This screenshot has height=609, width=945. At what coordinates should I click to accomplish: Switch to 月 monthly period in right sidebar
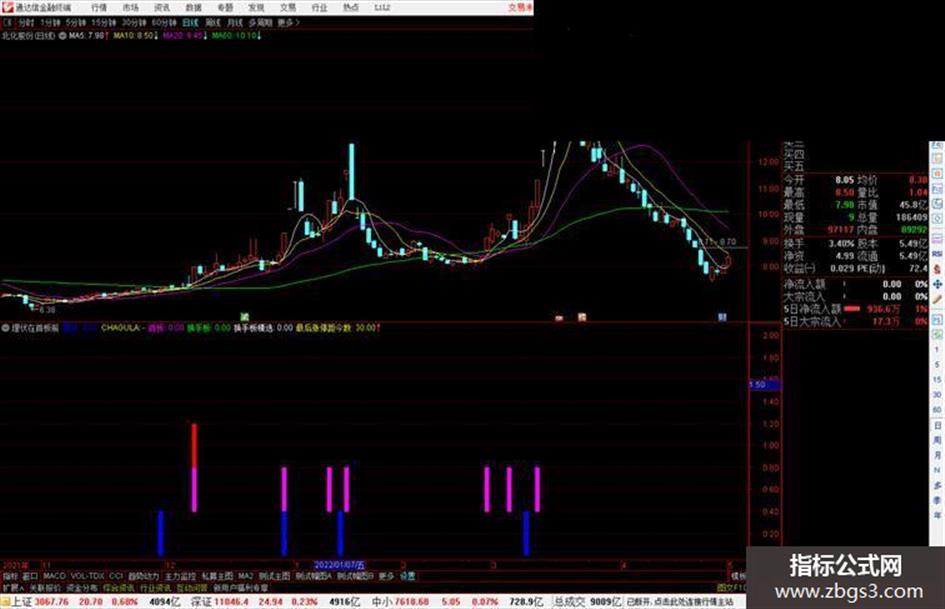click(x=937, y=455)
